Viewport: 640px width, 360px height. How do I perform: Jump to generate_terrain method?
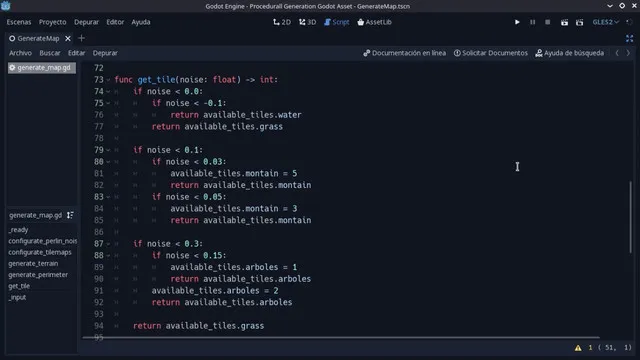pyautogui.click(x=33, y=263)
